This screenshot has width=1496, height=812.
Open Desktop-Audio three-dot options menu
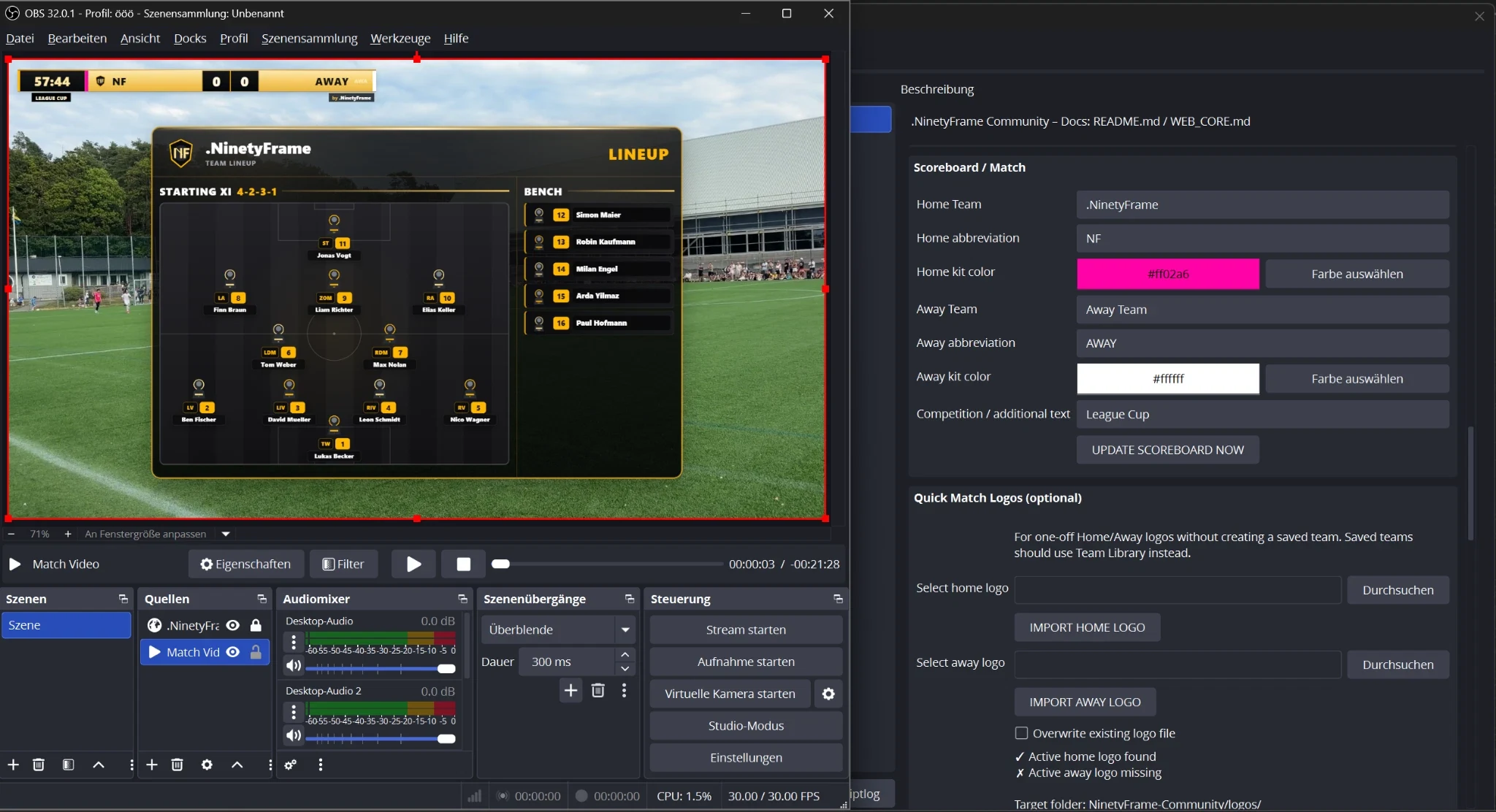tap(294, 642)
